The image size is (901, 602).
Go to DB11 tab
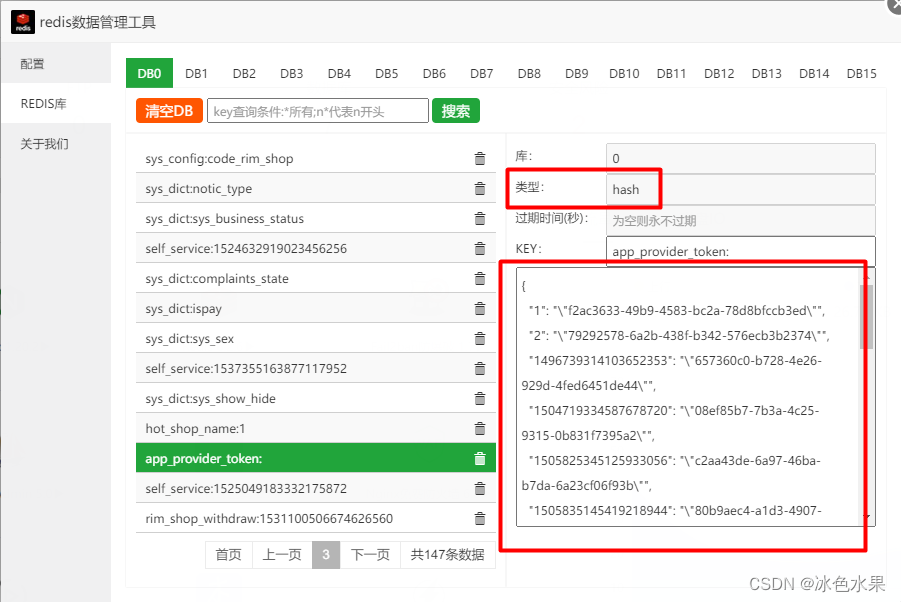(x=672, y=74)
